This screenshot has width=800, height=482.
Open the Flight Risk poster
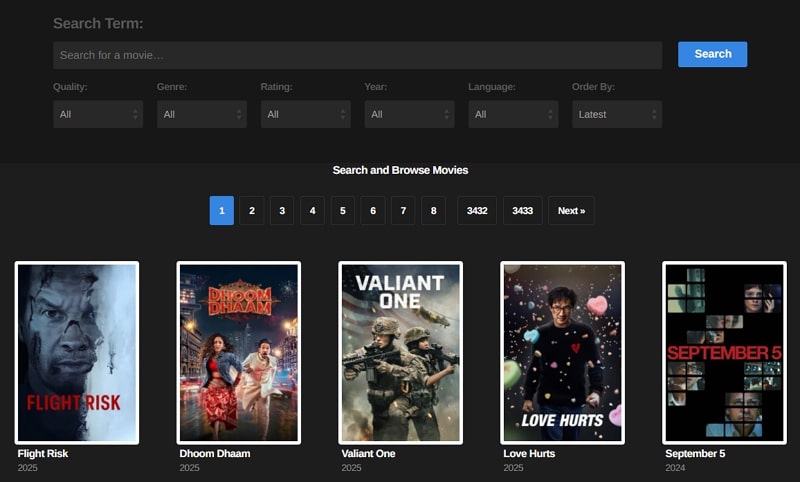[77, 353]
